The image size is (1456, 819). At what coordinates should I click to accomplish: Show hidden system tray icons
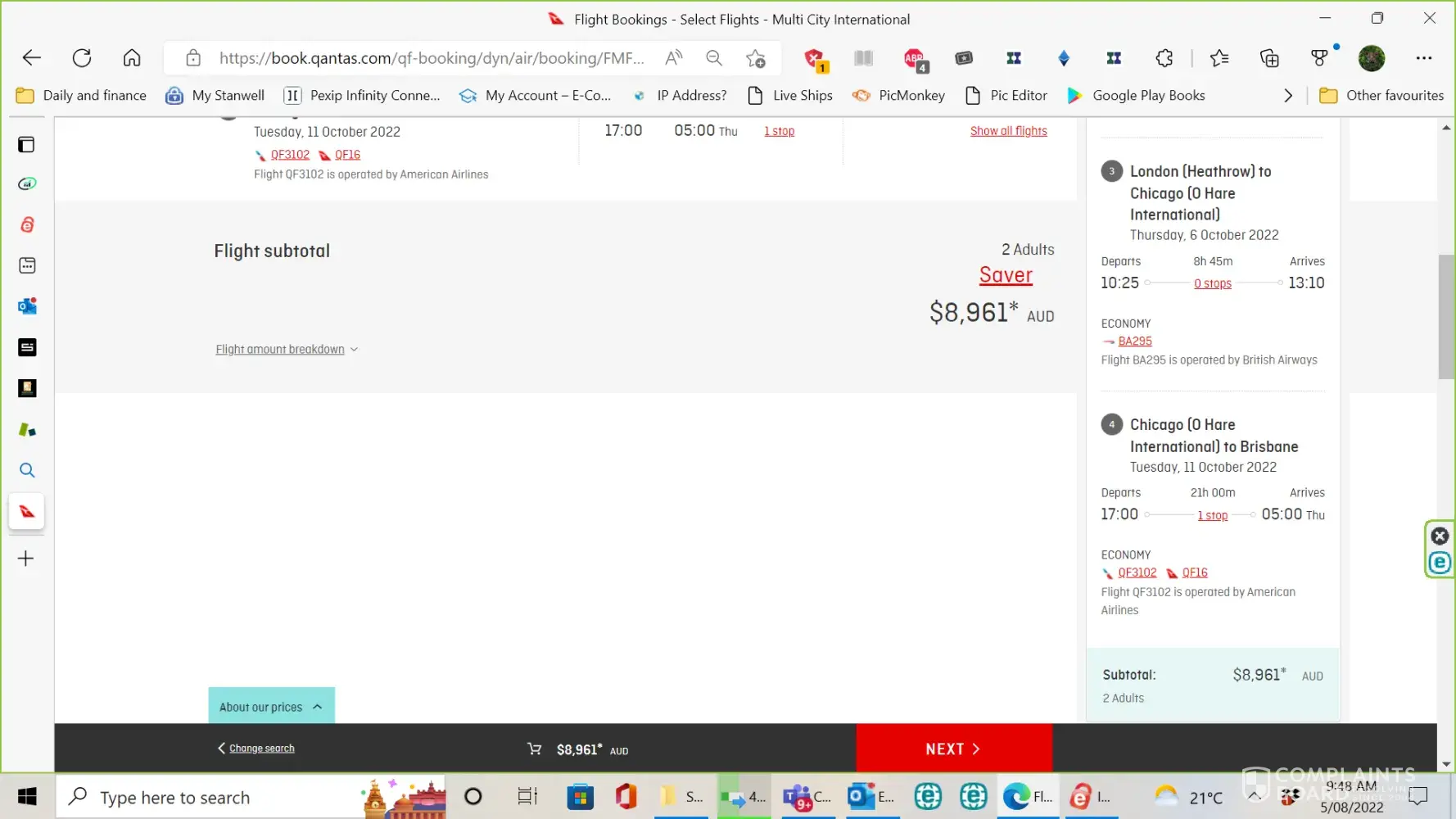(1254, 796)
